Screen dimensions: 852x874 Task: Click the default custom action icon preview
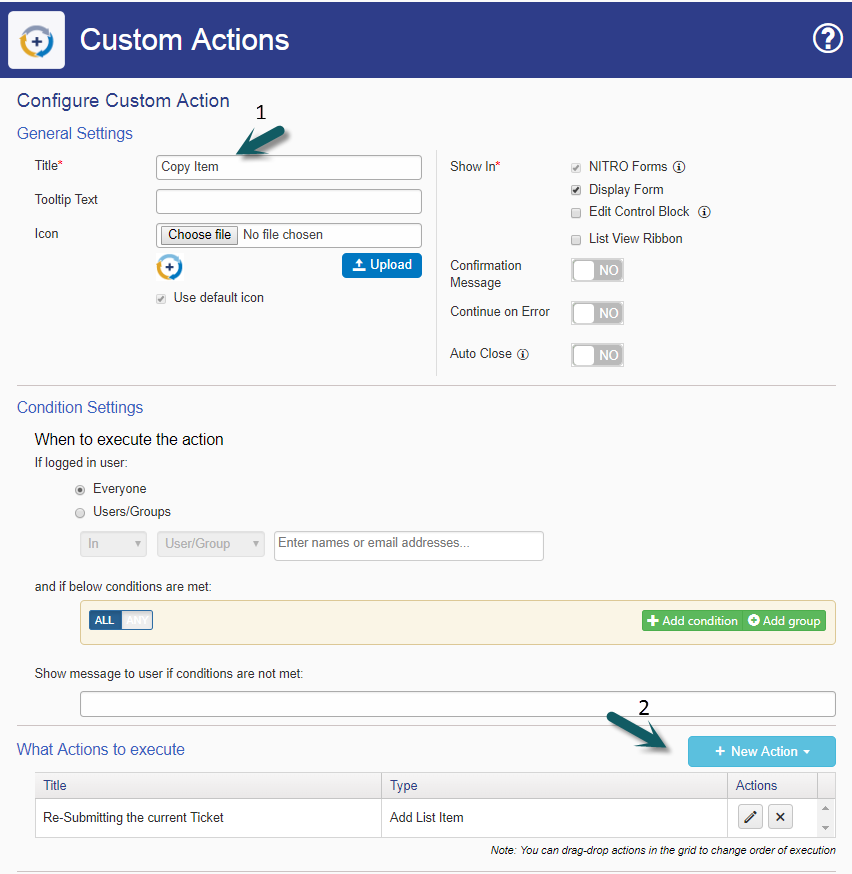coord(169,267)
